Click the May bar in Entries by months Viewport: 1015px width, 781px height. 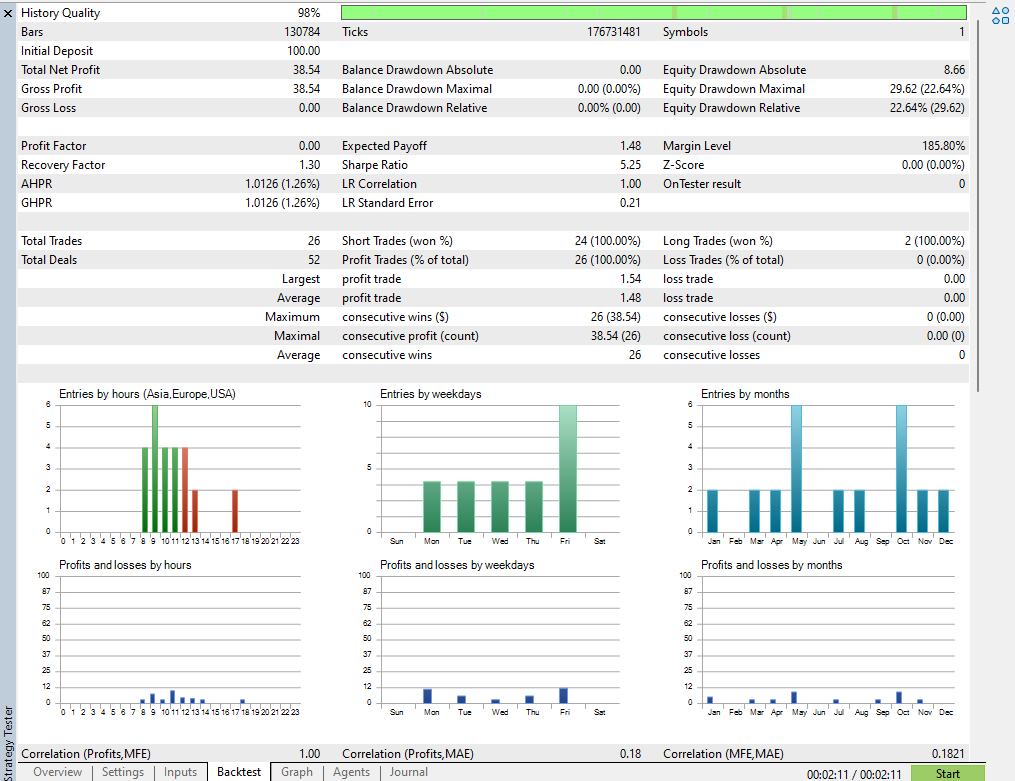point(796,468)
